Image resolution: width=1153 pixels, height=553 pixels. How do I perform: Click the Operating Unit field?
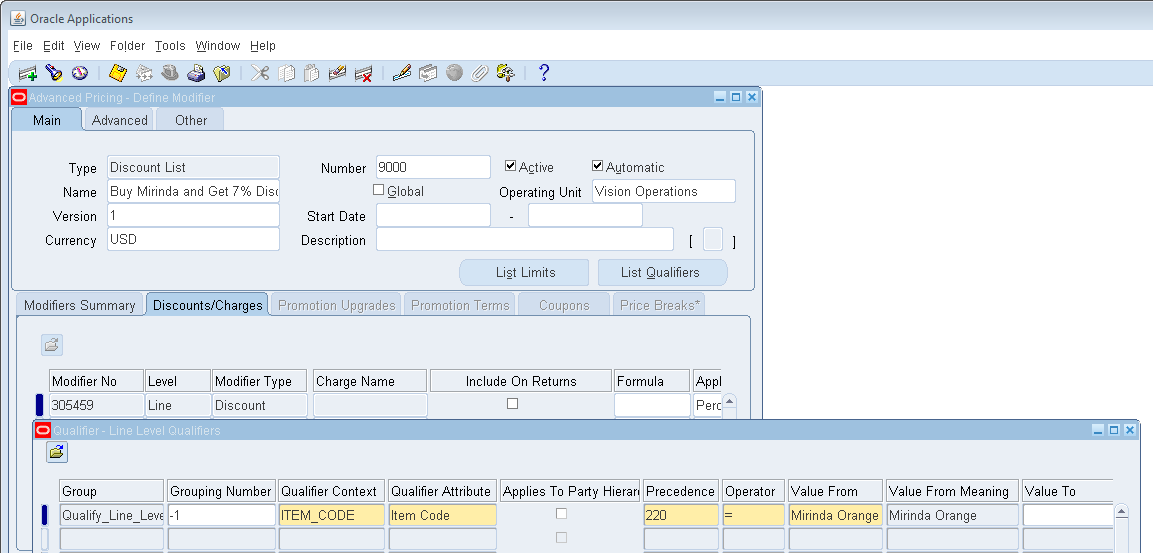[x=663, y=191]
